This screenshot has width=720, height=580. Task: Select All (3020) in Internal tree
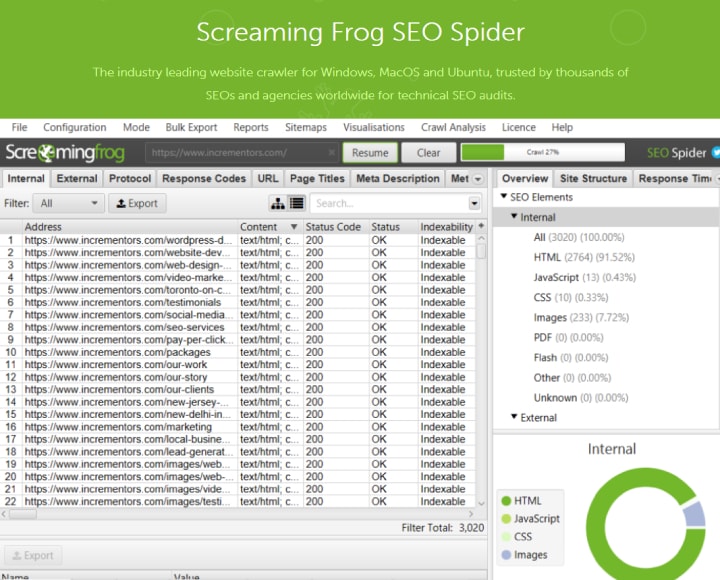click(x=579, y=237)
